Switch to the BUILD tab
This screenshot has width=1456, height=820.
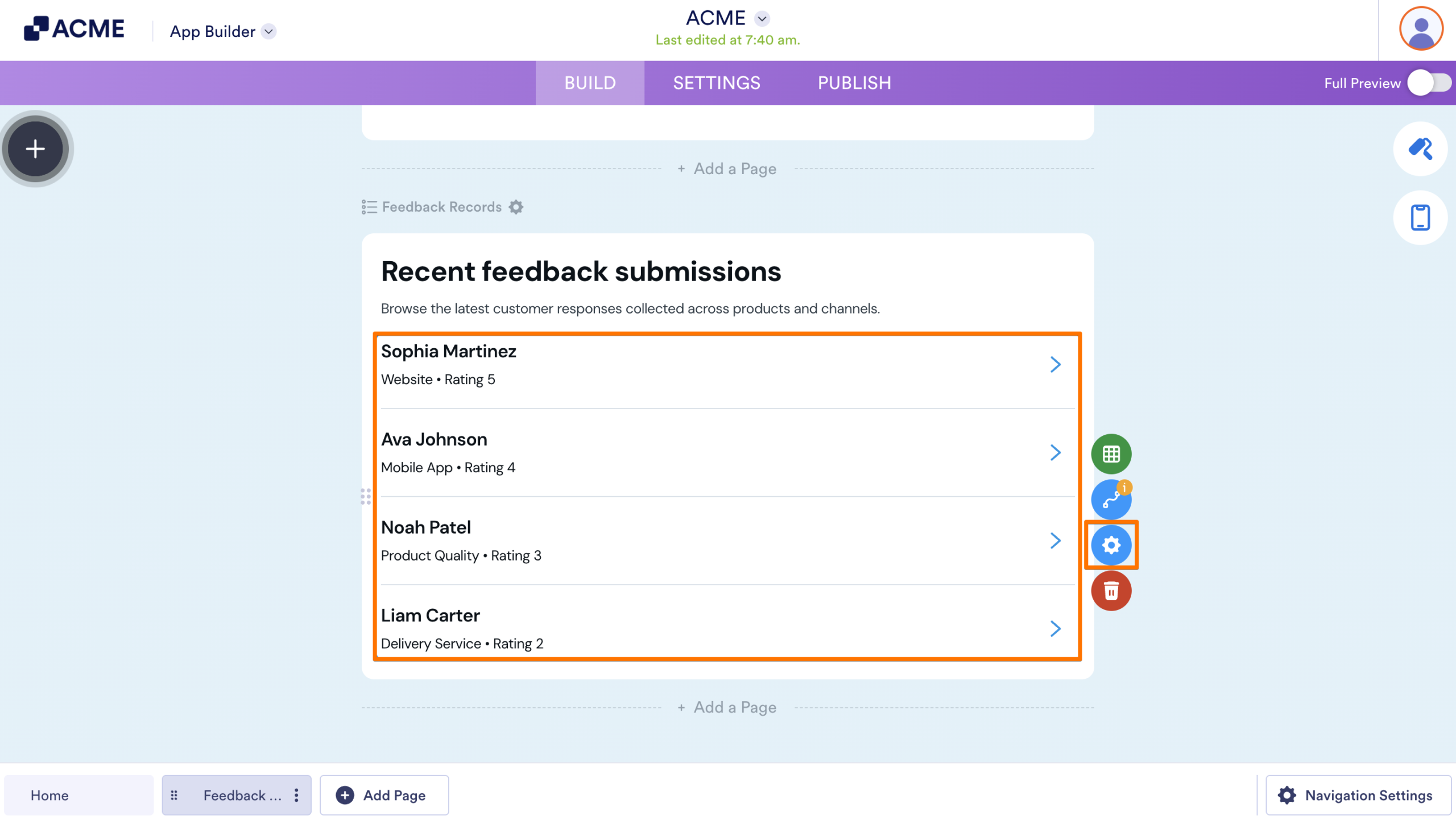590,83
